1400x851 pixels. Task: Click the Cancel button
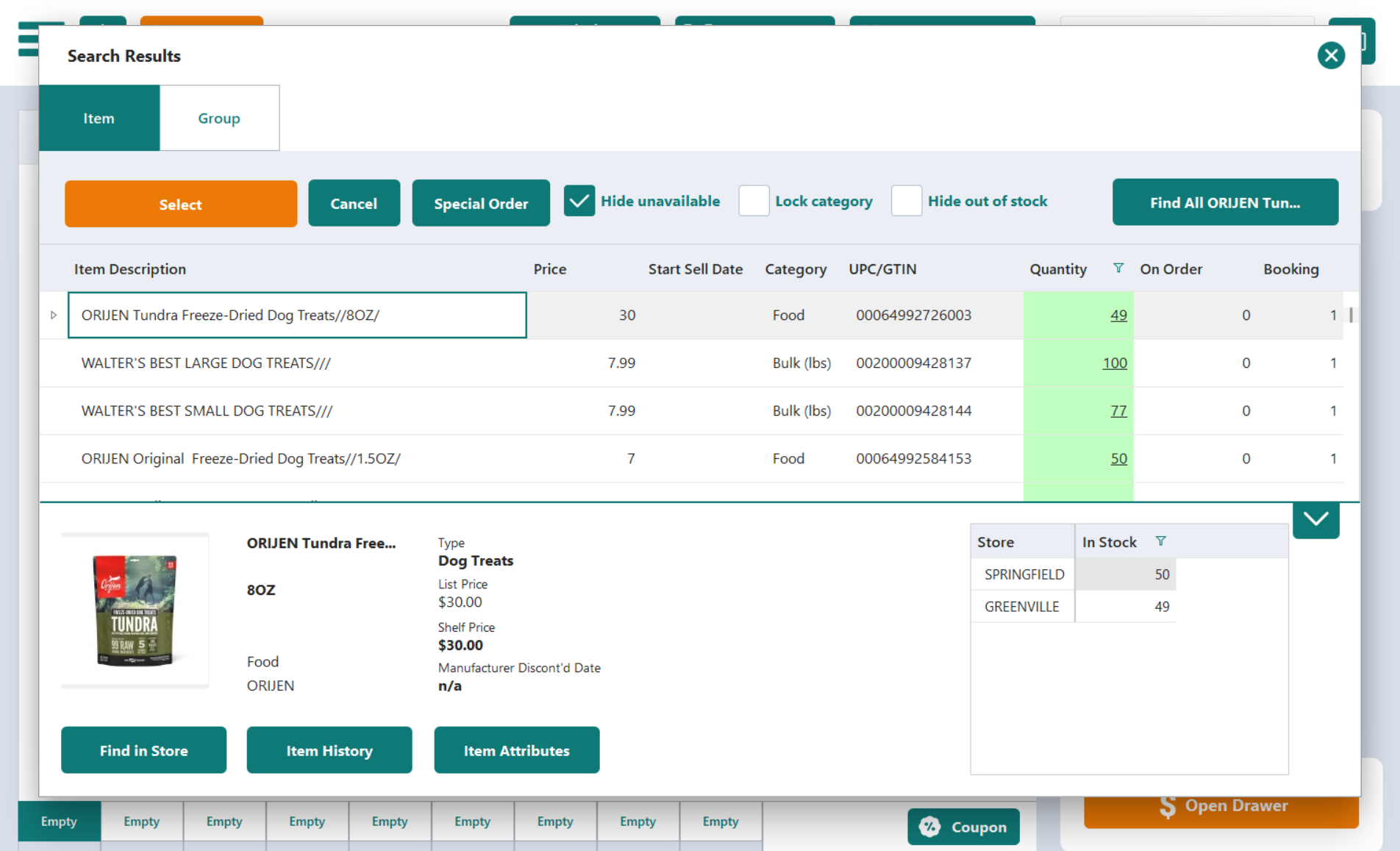354,203
